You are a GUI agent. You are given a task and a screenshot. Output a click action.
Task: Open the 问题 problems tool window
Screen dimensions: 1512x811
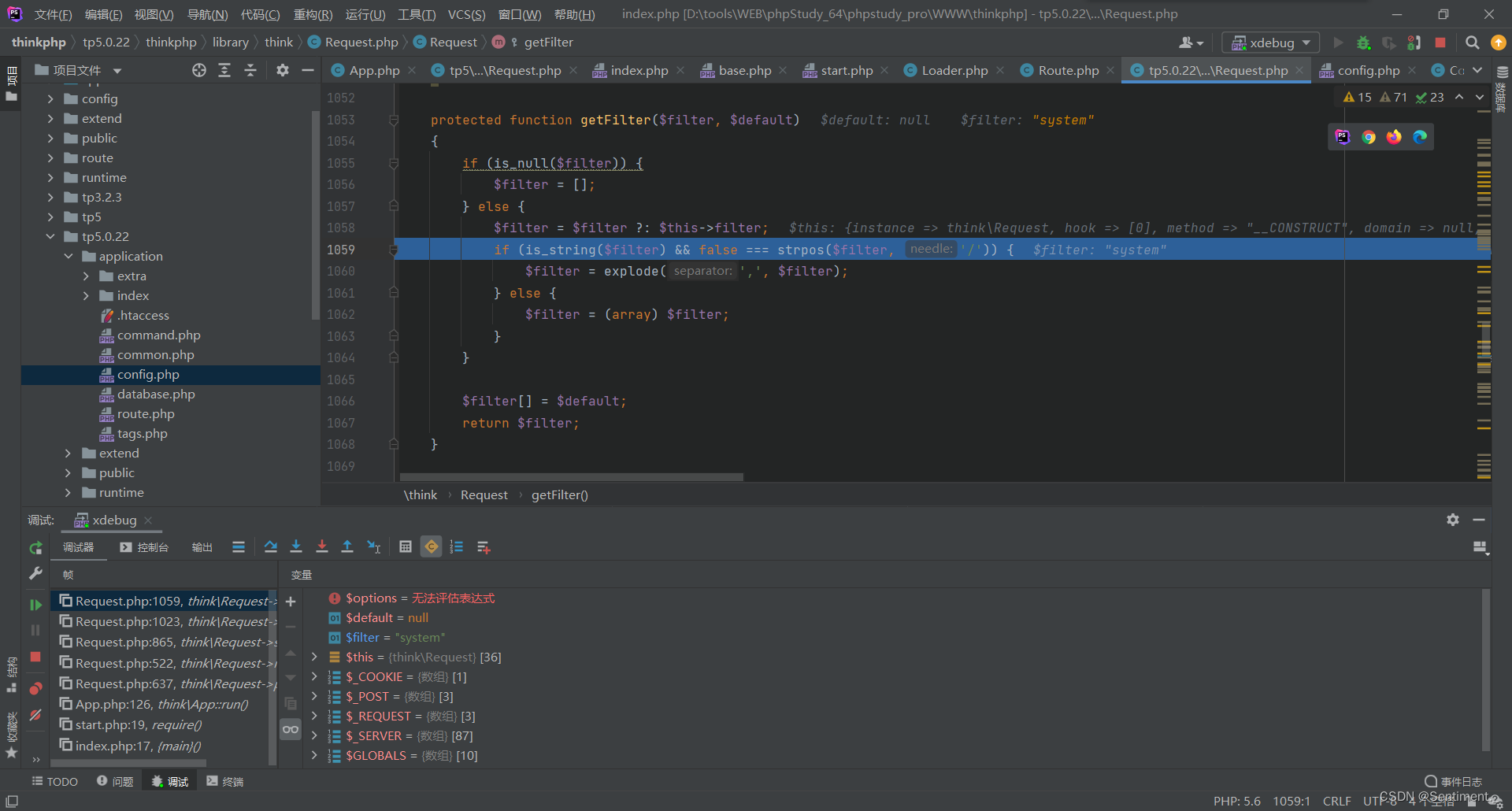pos(115,781)
